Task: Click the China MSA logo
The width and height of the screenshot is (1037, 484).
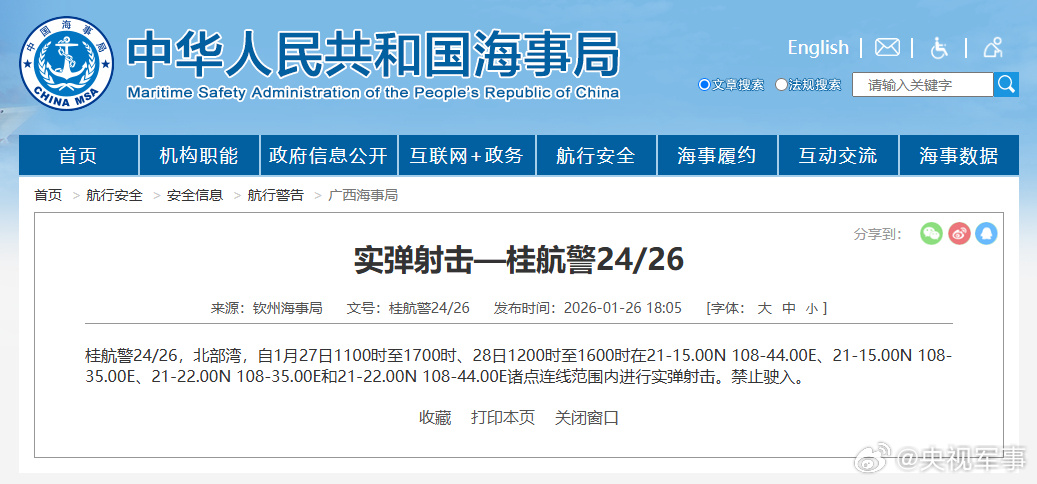Action: 66,63
